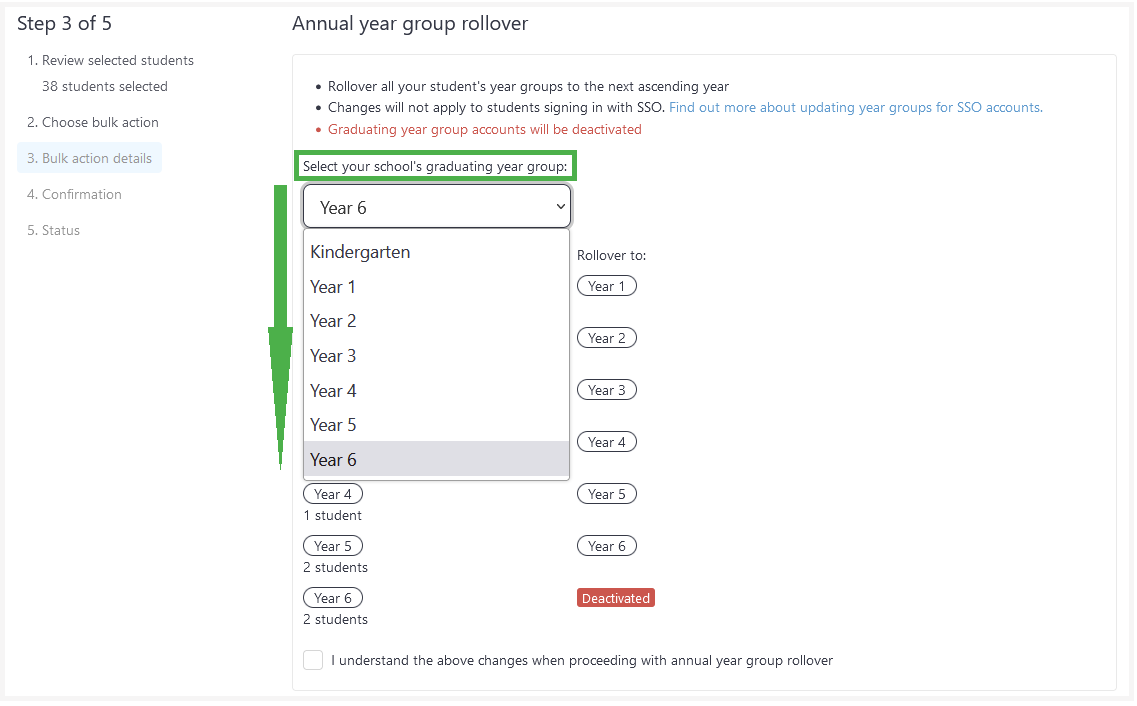Click the Year 5 pill with 2 students
1137x706 pixels.
[333, 546]
